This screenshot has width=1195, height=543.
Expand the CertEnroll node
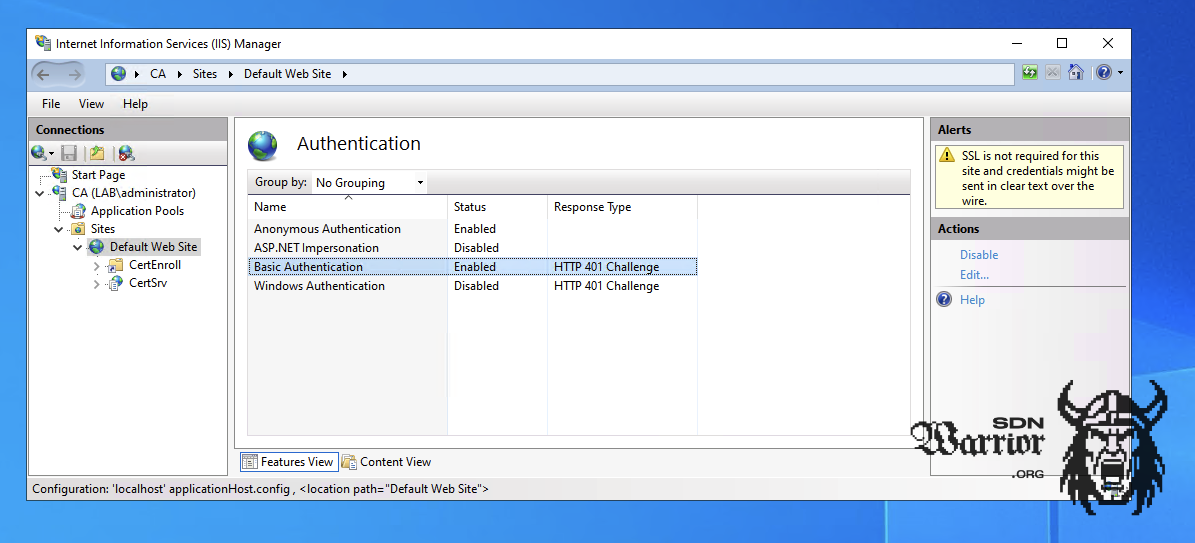[96, 266]
